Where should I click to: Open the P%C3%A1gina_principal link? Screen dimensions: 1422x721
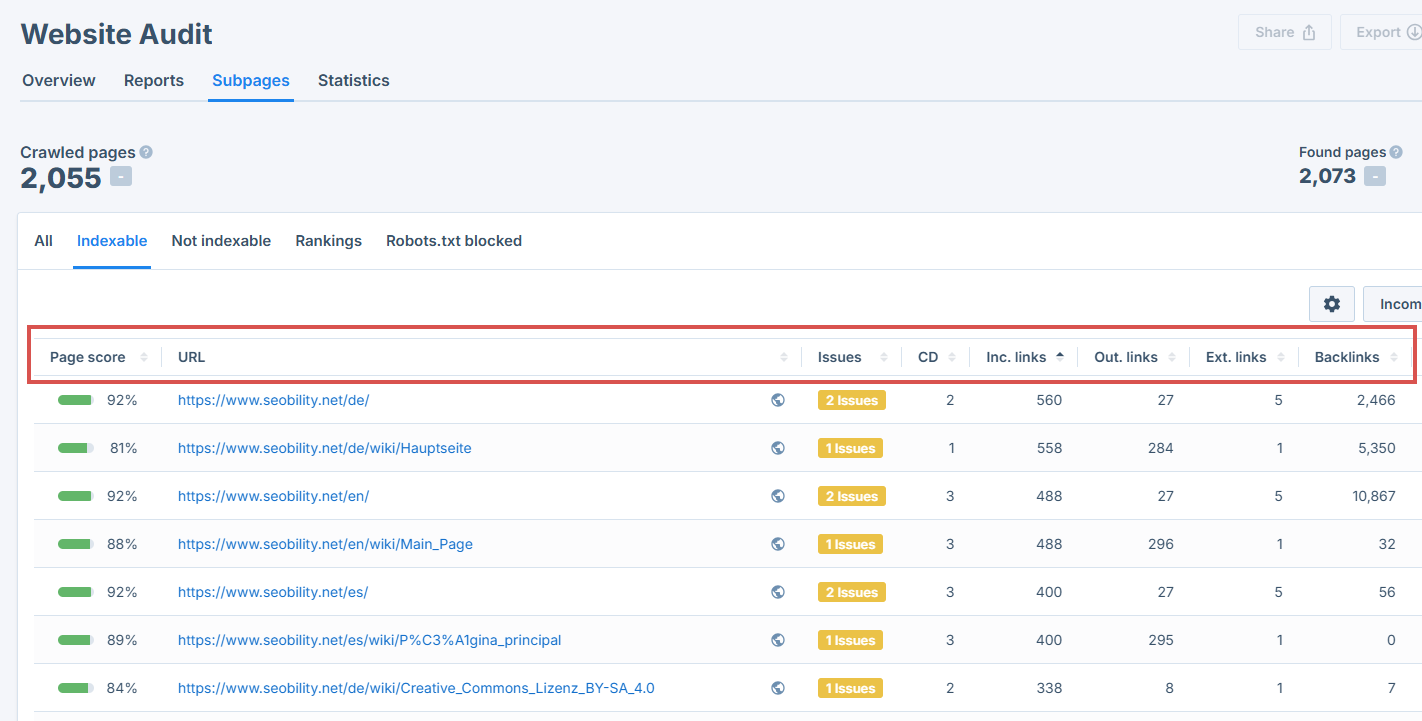point(369,640)
